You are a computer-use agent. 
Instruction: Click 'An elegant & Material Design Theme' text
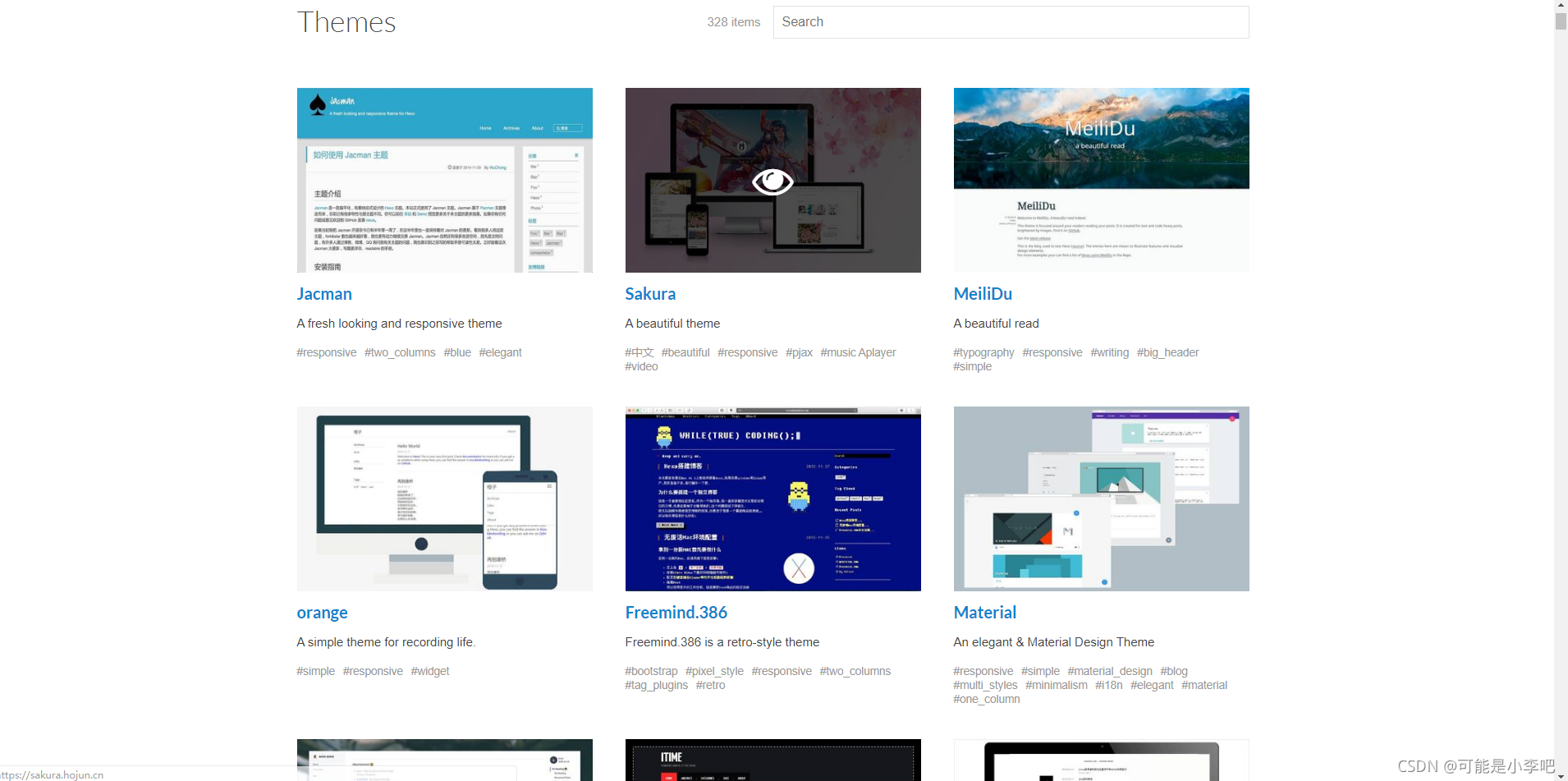pyautogui.click(x=1053, y=642)
